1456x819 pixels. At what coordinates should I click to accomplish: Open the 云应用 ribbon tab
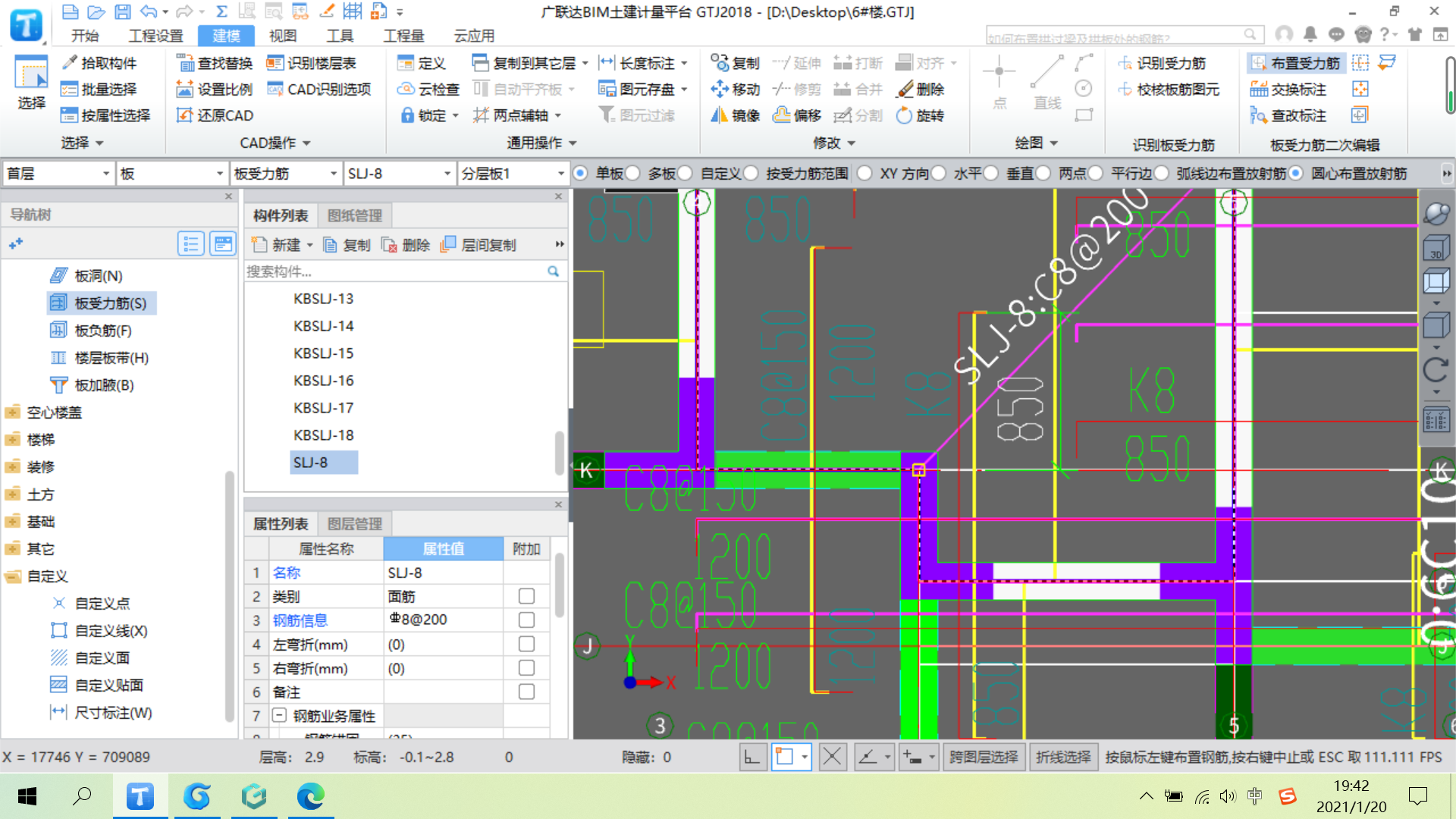point(474,36)
